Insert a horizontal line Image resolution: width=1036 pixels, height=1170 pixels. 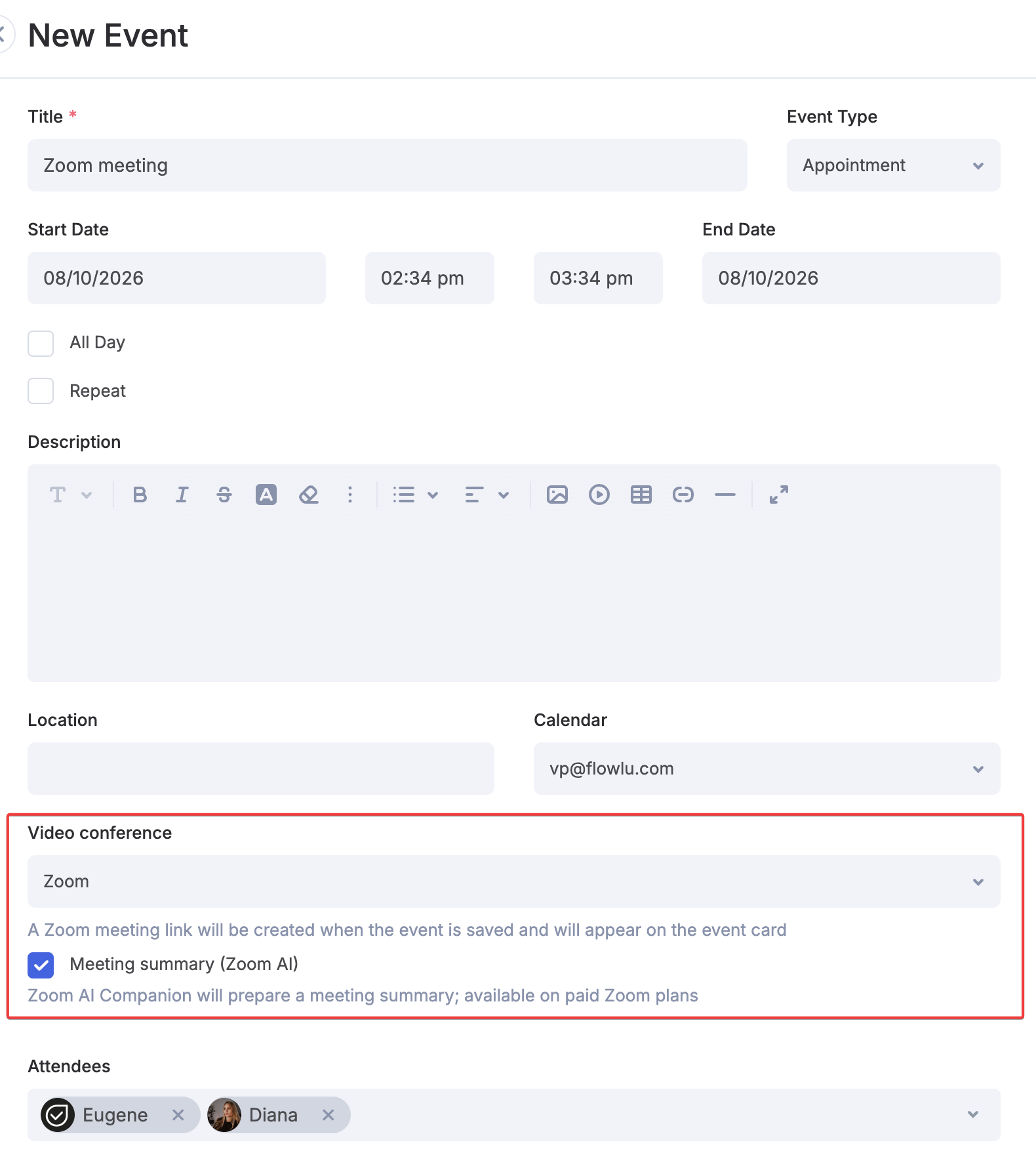pos(725,494)
